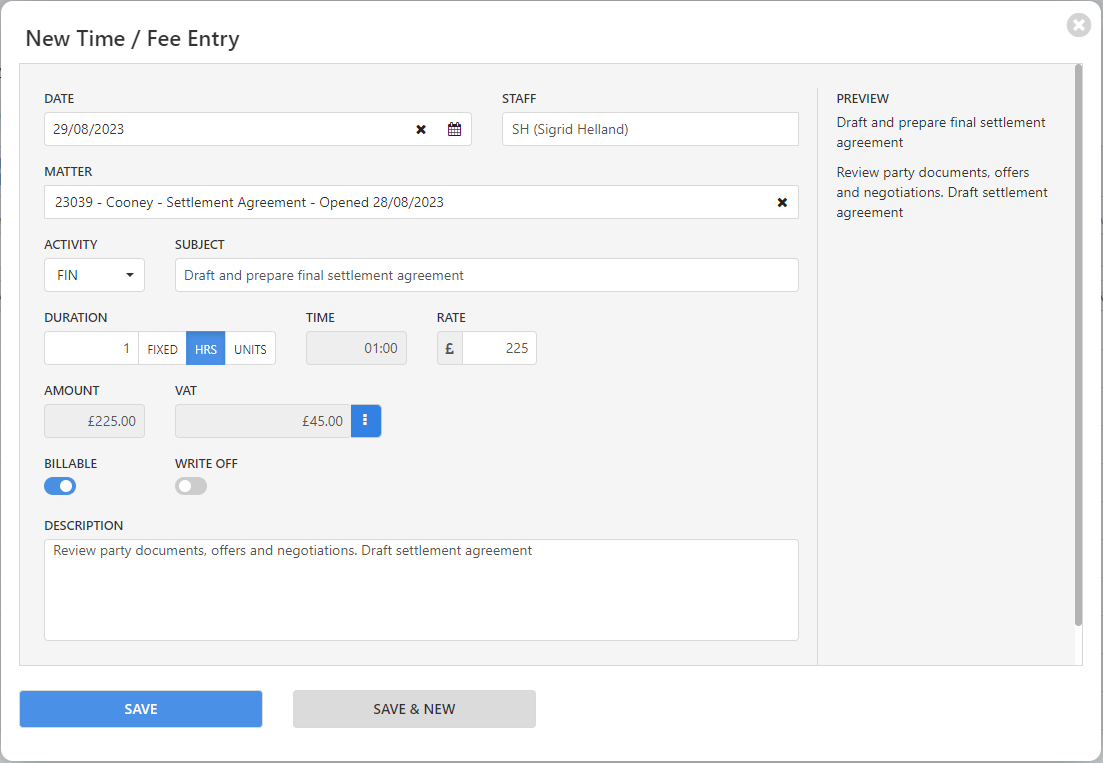This screenshot has width=1103, height=763.
Task: Open VAT options three-dot menu
Action: click(x=365, y=421)
